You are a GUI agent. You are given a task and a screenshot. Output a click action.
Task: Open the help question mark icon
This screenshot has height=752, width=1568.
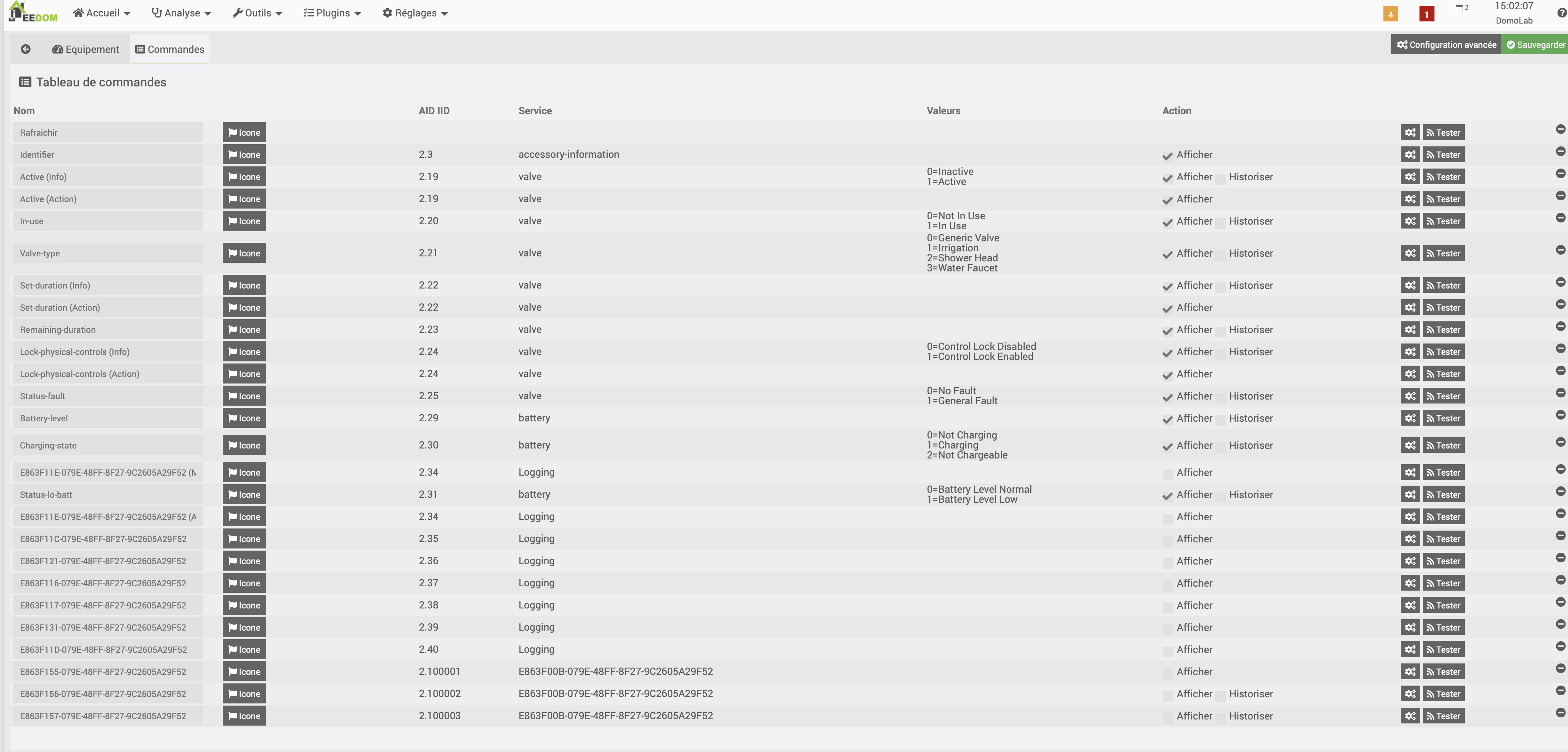(1562, 13)
